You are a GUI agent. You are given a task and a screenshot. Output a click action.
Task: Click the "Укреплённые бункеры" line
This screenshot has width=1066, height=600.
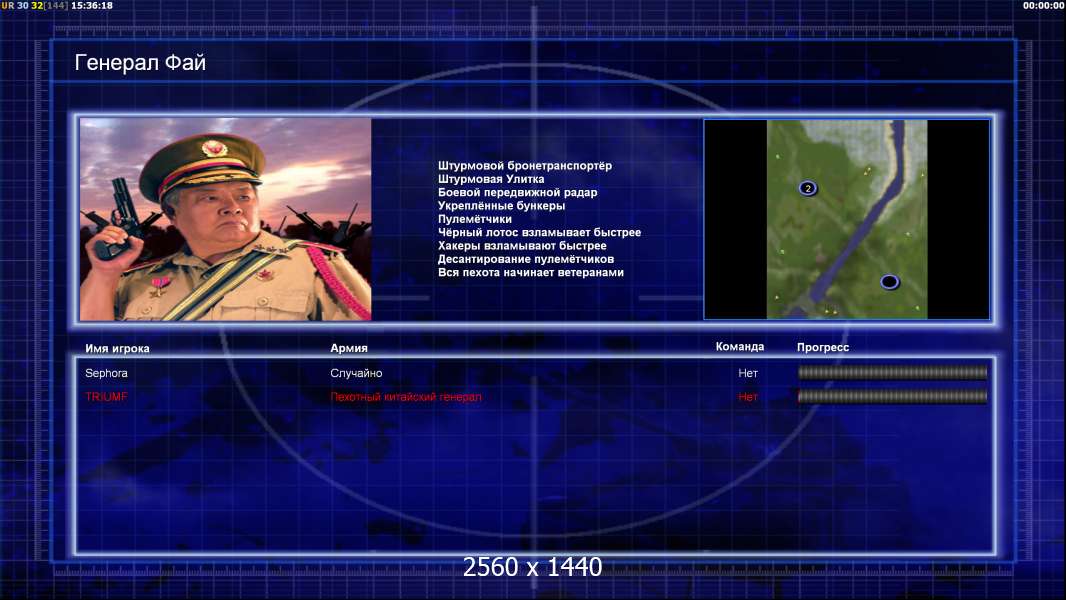[501, 205]
